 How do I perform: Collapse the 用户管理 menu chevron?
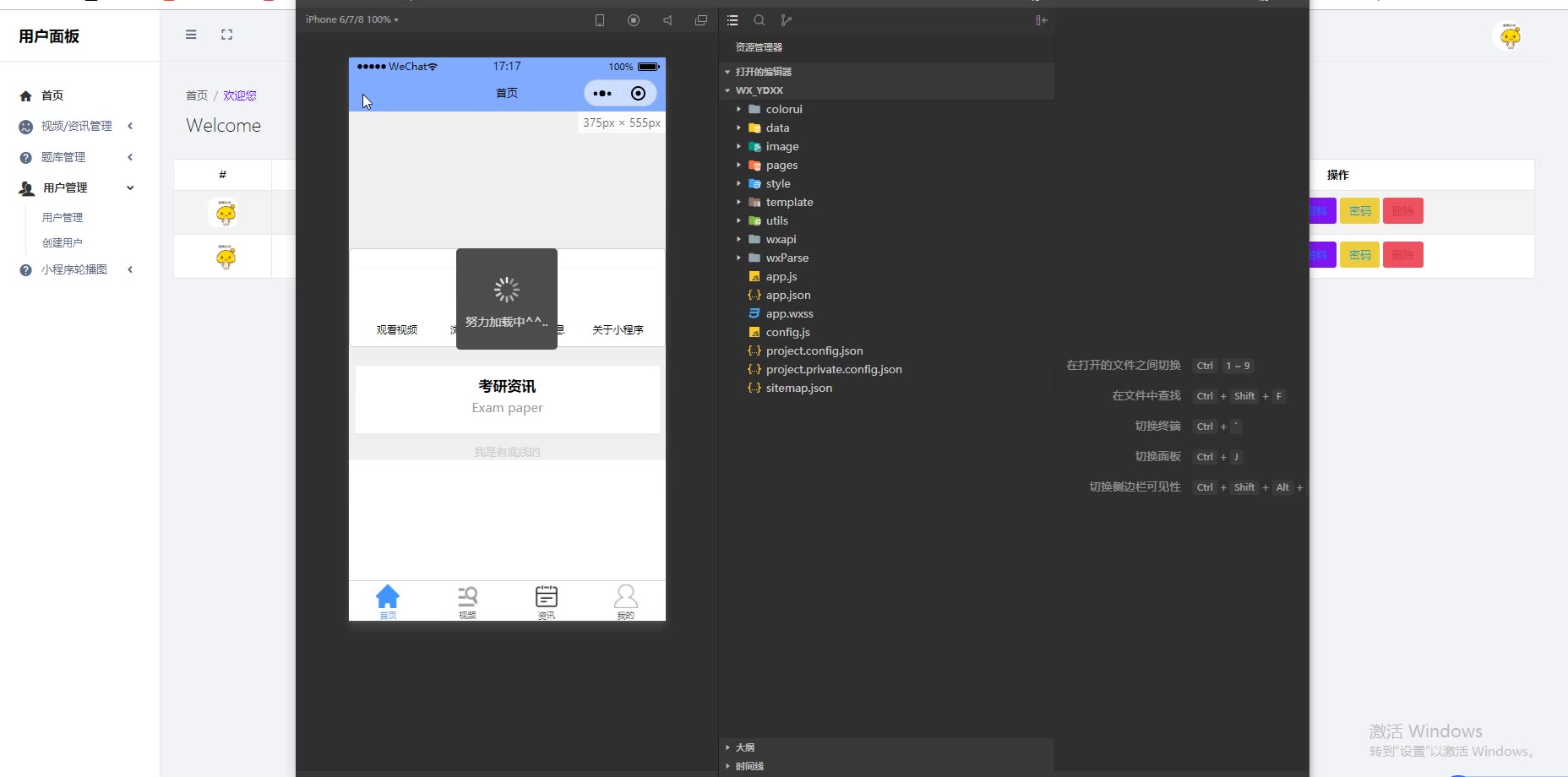click(x=130, y=187)
